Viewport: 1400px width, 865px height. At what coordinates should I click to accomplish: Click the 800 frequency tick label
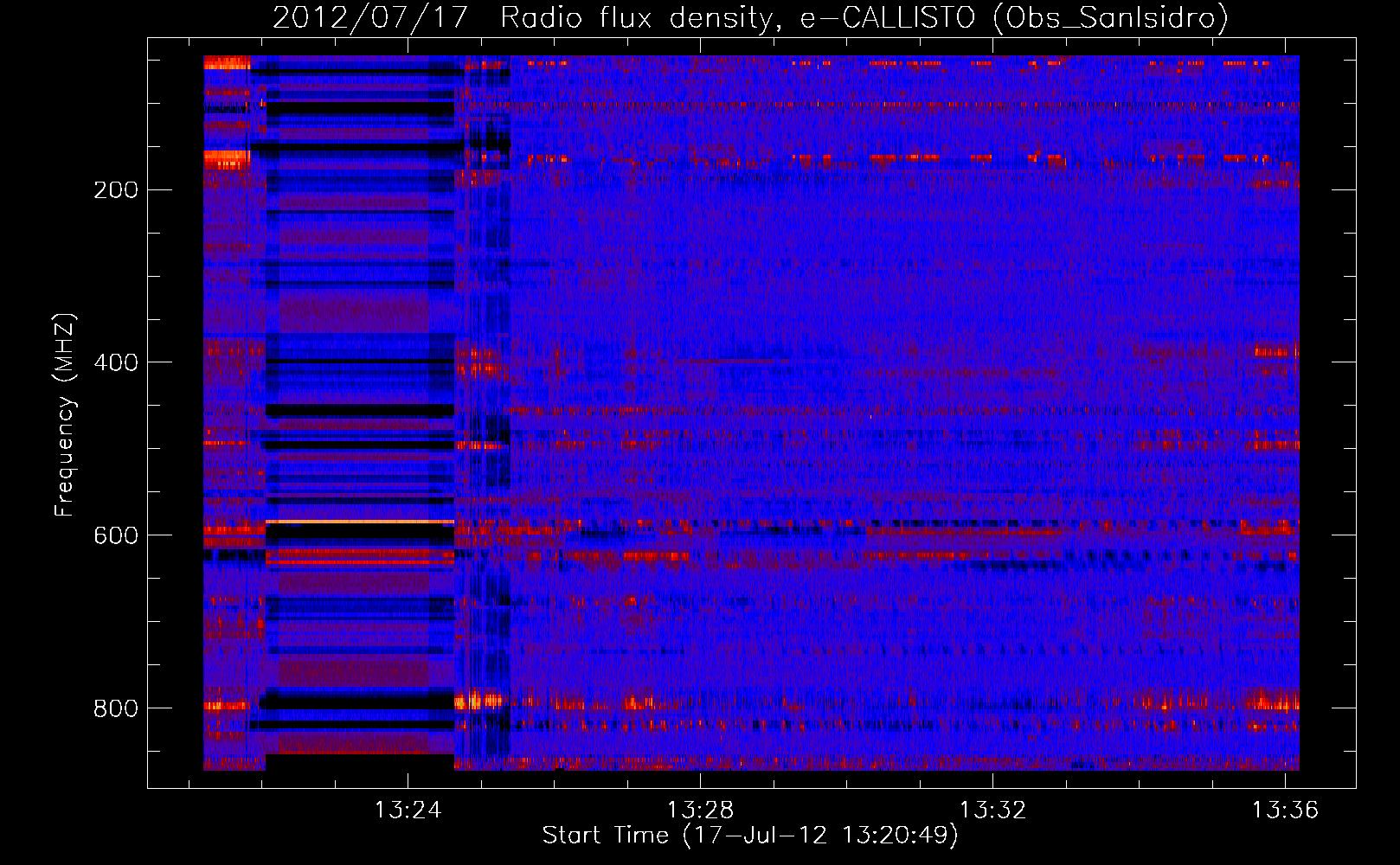click(116, 708)
